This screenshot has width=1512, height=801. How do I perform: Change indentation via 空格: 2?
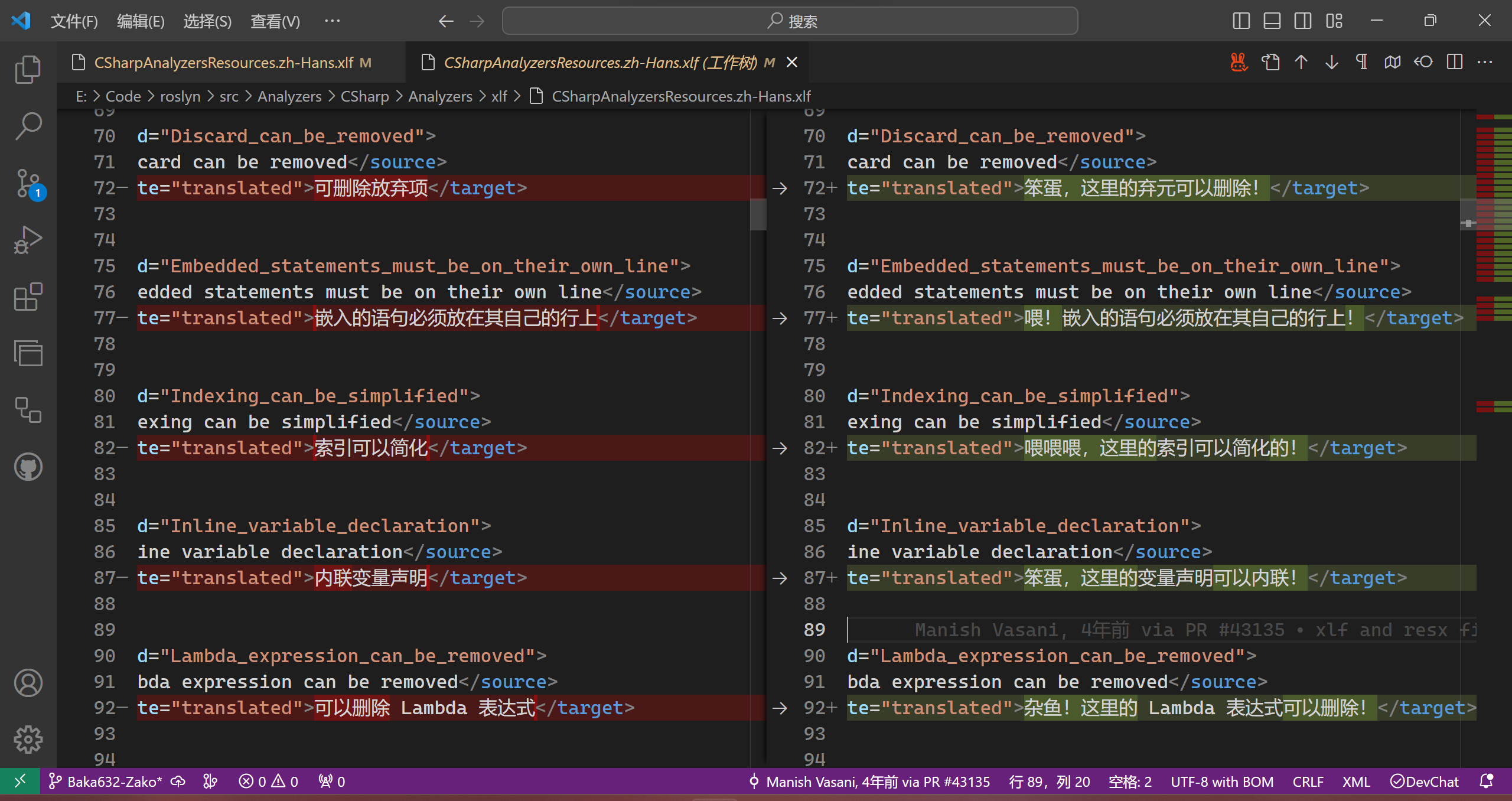click(1130, 782)
